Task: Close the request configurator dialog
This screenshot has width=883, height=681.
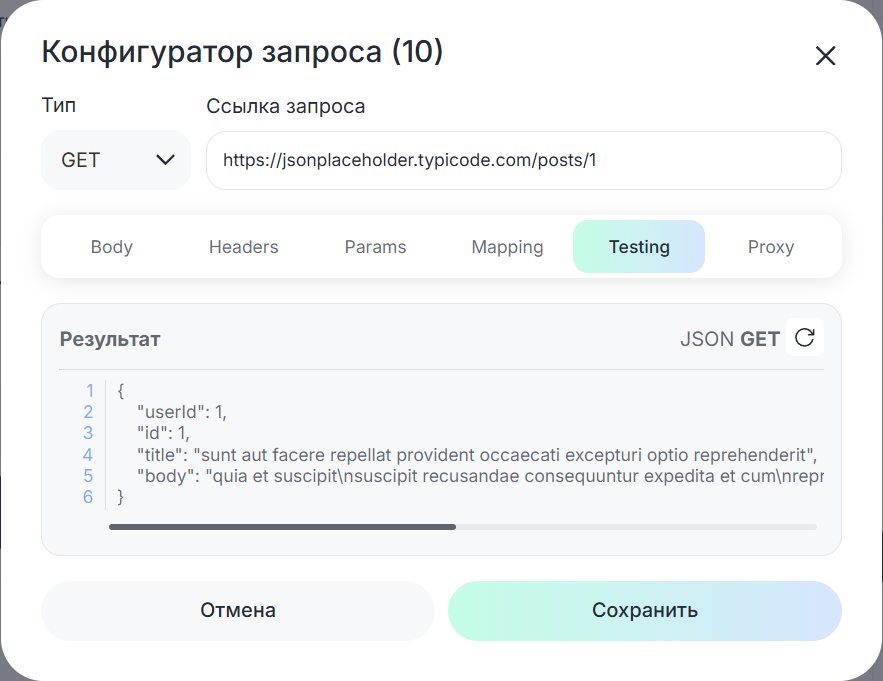Action: click(825, 56)
